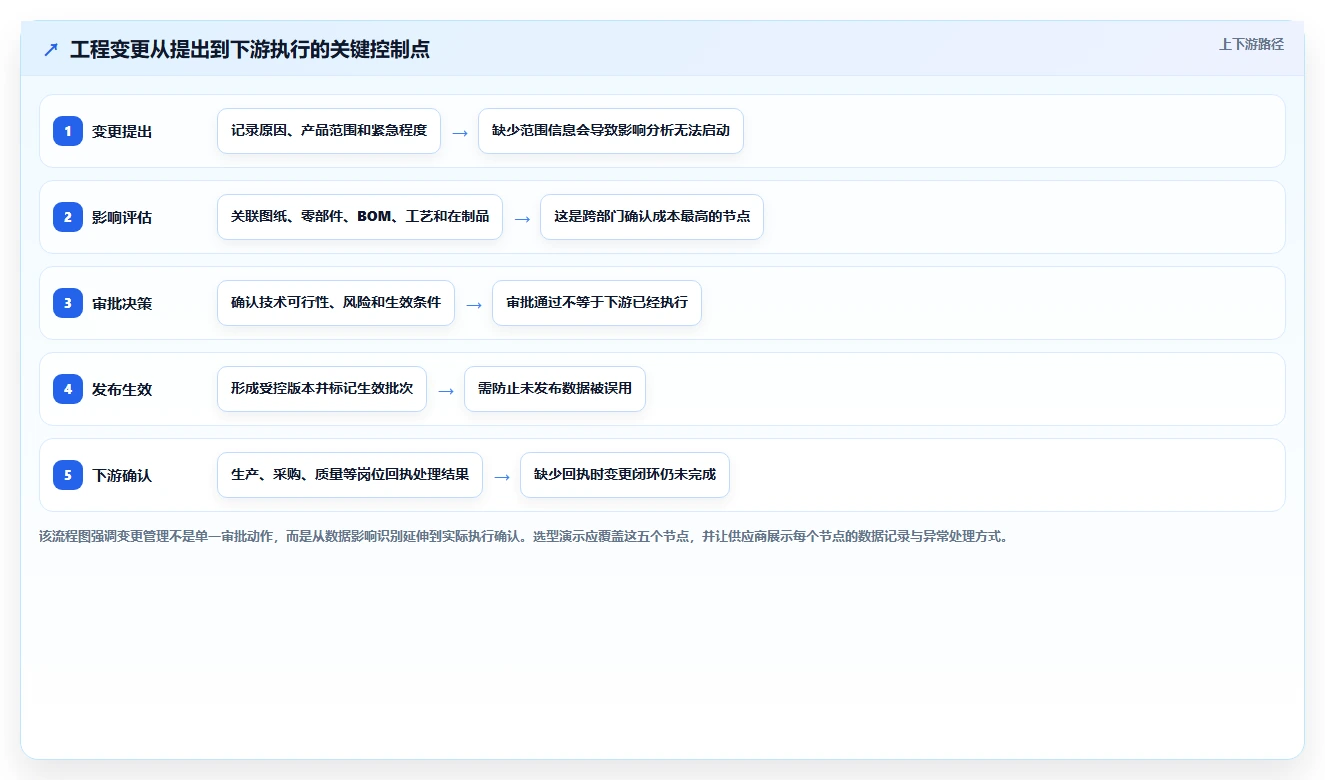Click the 审批通过不等于下游已经执行 box
This screenshot has height=780, width=1325.
pyautogui.click(x=597, y=303)
